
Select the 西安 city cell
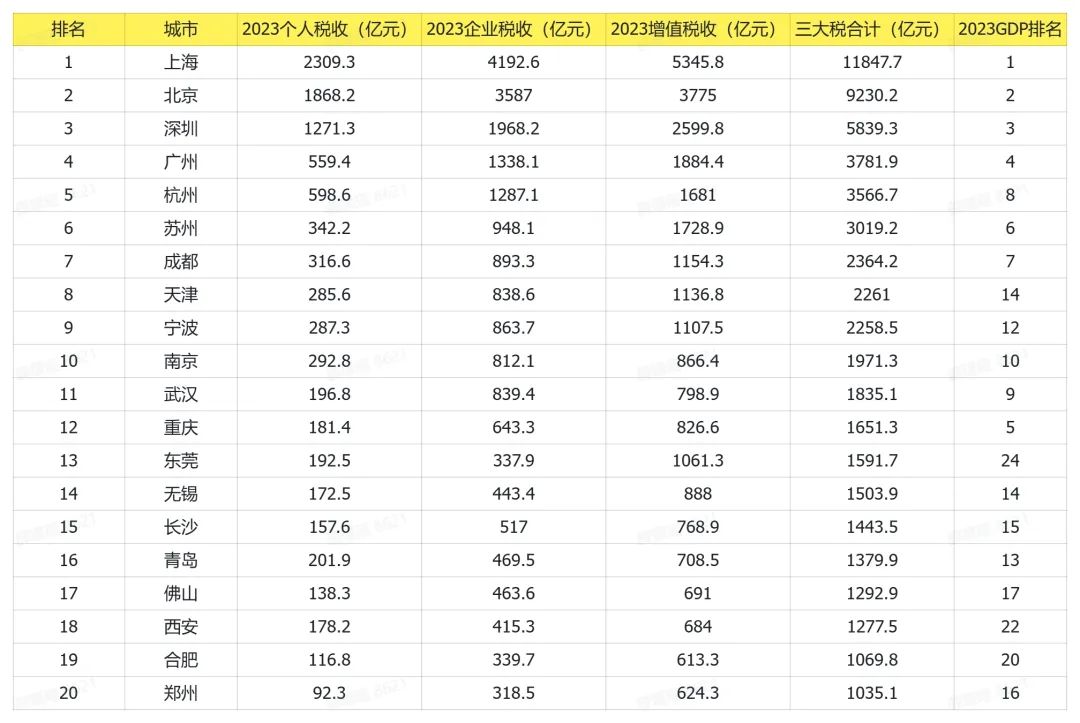[180, 627]
